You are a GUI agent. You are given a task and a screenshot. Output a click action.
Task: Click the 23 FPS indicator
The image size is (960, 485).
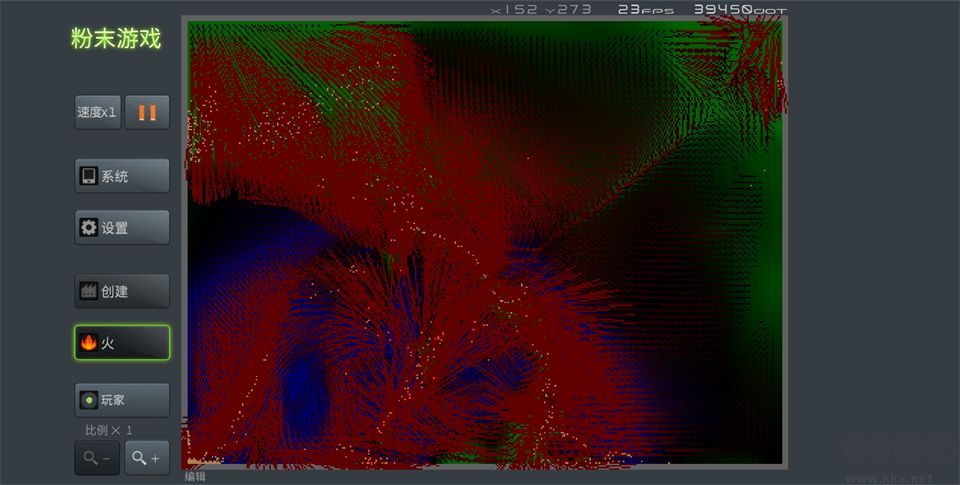(645, 9)
